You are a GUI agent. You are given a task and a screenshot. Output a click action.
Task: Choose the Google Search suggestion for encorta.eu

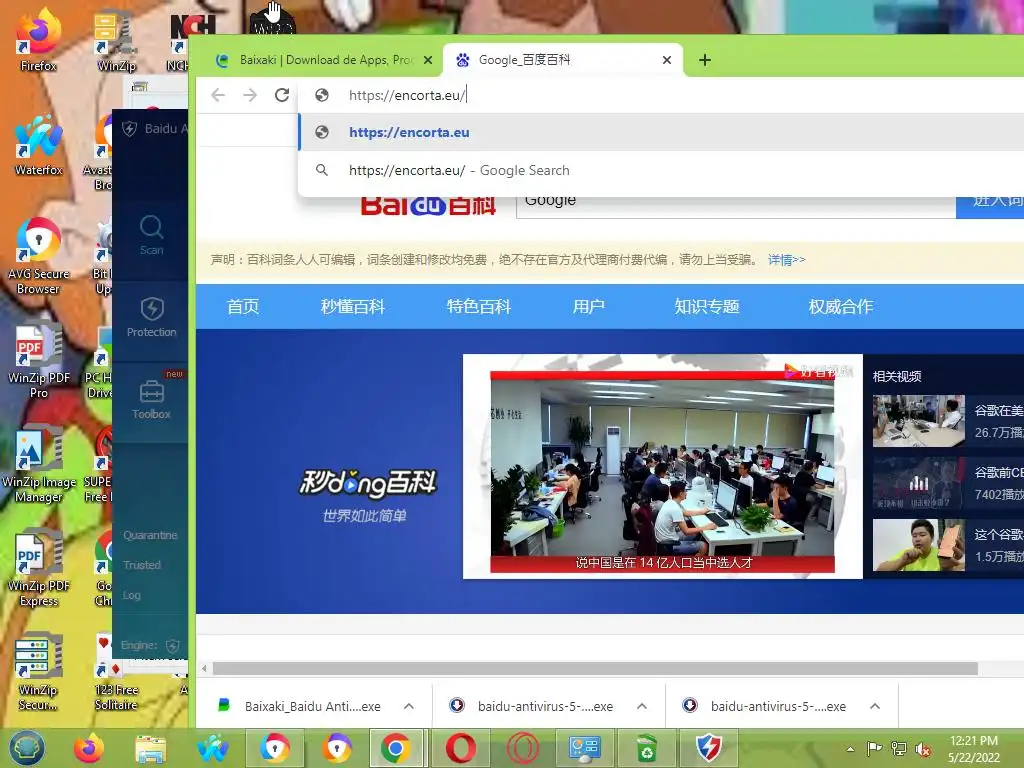(661, 170)
